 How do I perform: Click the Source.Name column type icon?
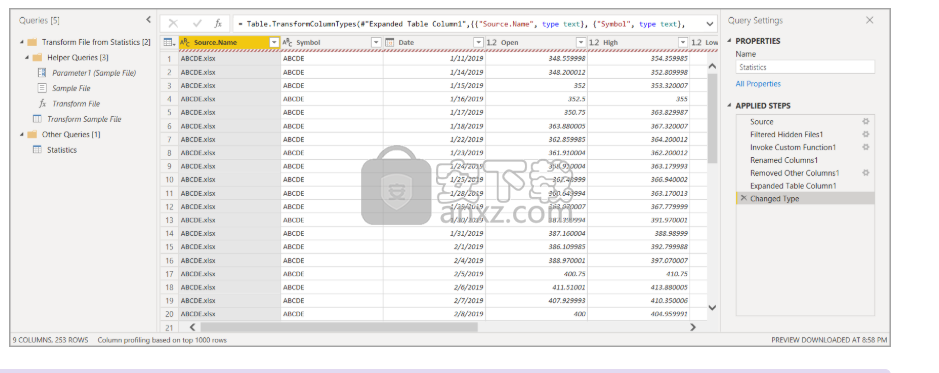tap(185, 43)
